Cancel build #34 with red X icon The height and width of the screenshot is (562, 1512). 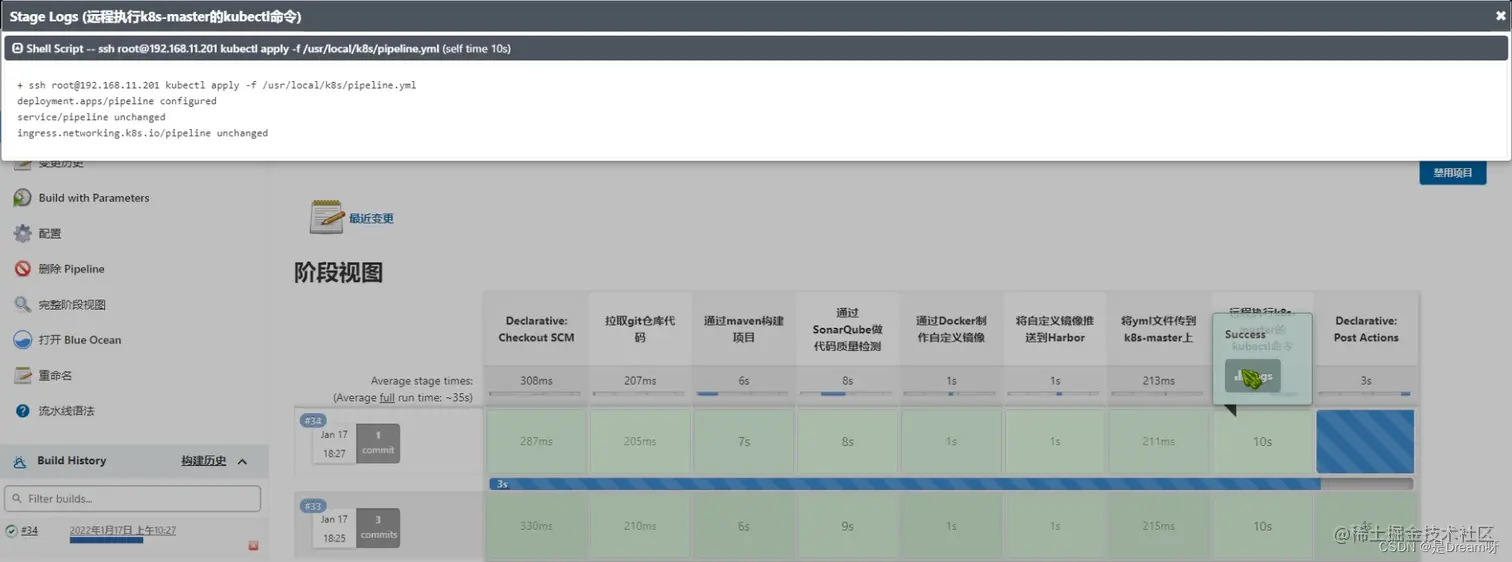coord(253,545)
